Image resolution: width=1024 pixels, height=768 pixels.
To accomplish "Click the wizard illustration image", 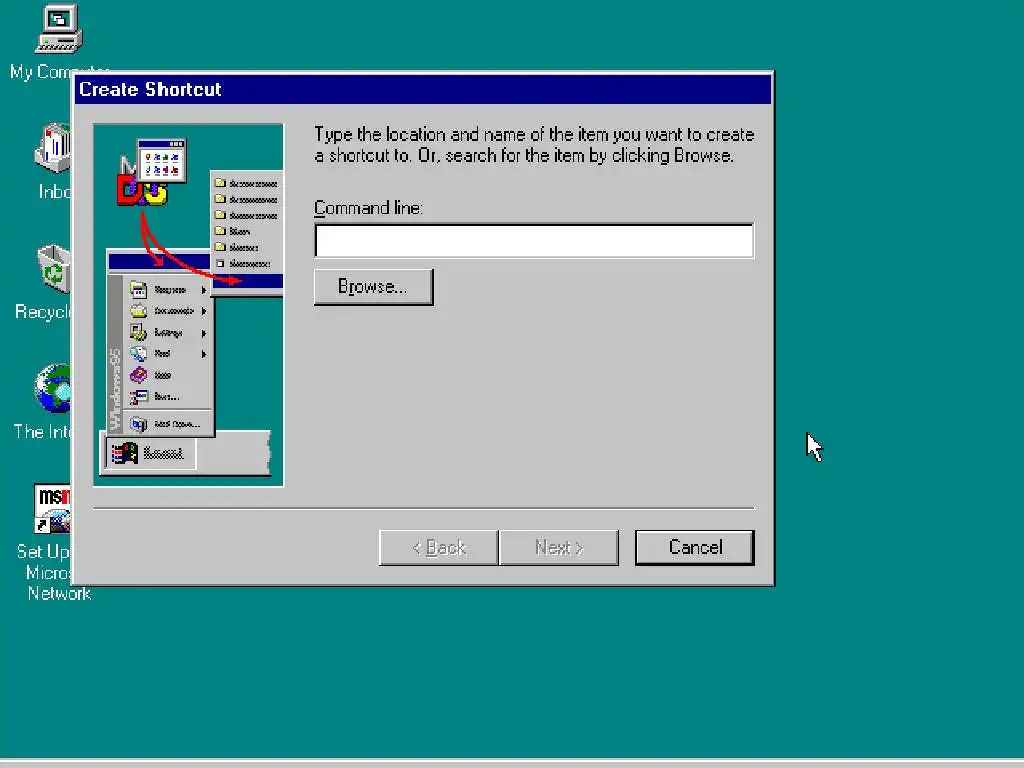I will [188, 305].
